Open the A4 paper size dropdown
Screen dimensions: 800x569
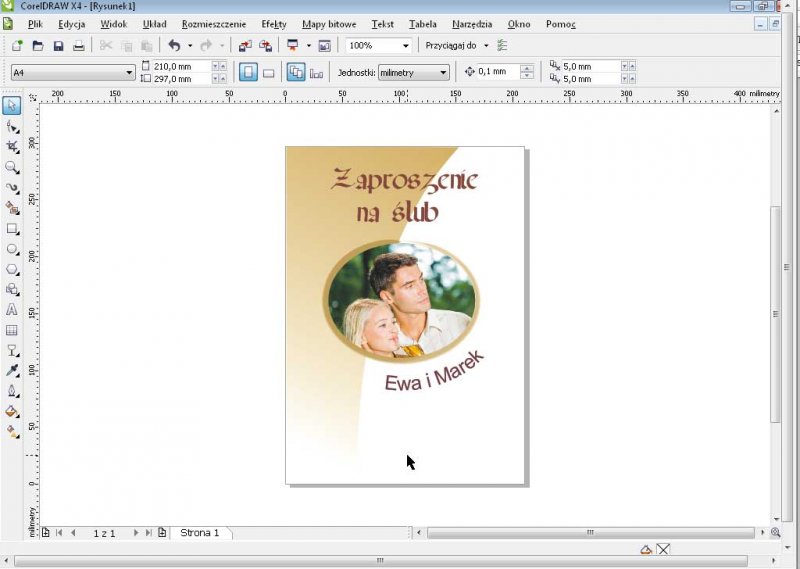129,73
